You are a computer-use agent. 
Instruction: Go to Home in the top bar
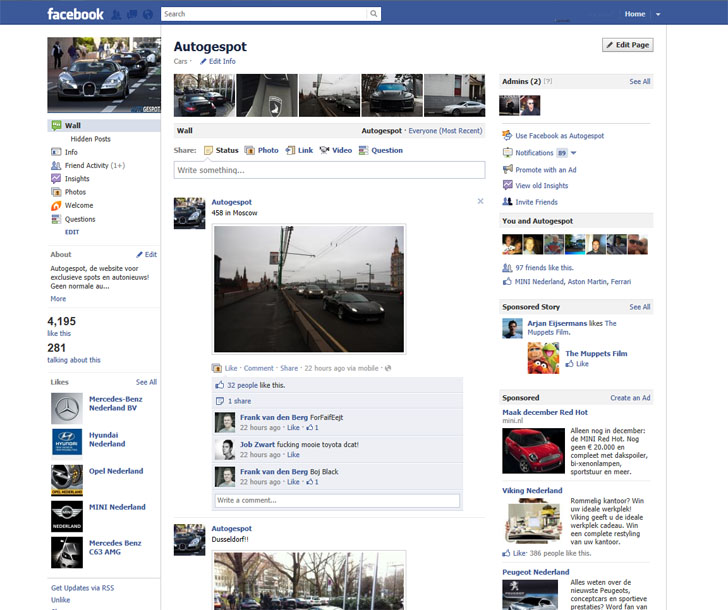pyautogui.click(x=635, y=14)
